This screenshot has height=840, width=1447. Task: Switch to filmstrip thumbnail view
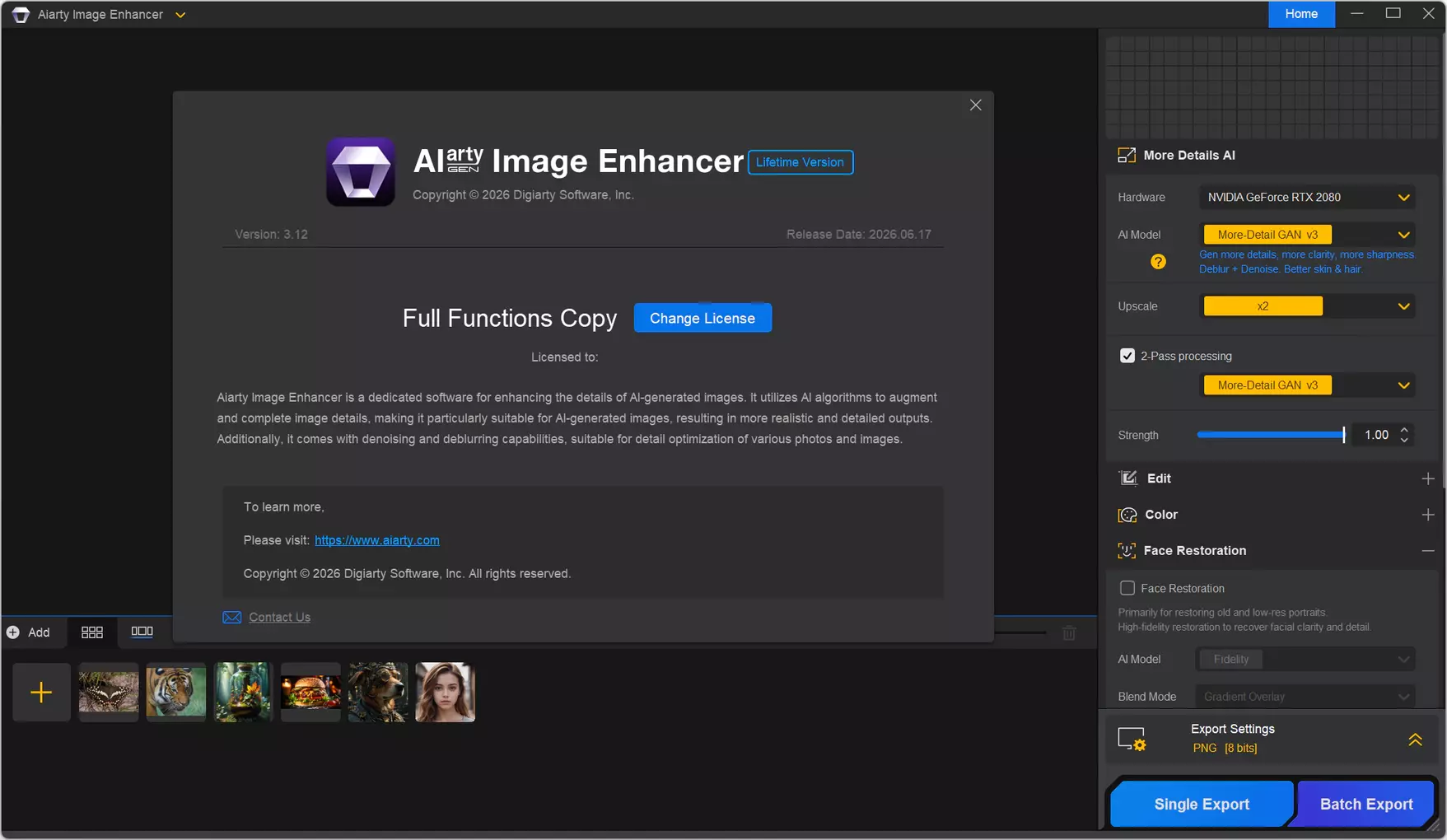[x=142, y=632]
